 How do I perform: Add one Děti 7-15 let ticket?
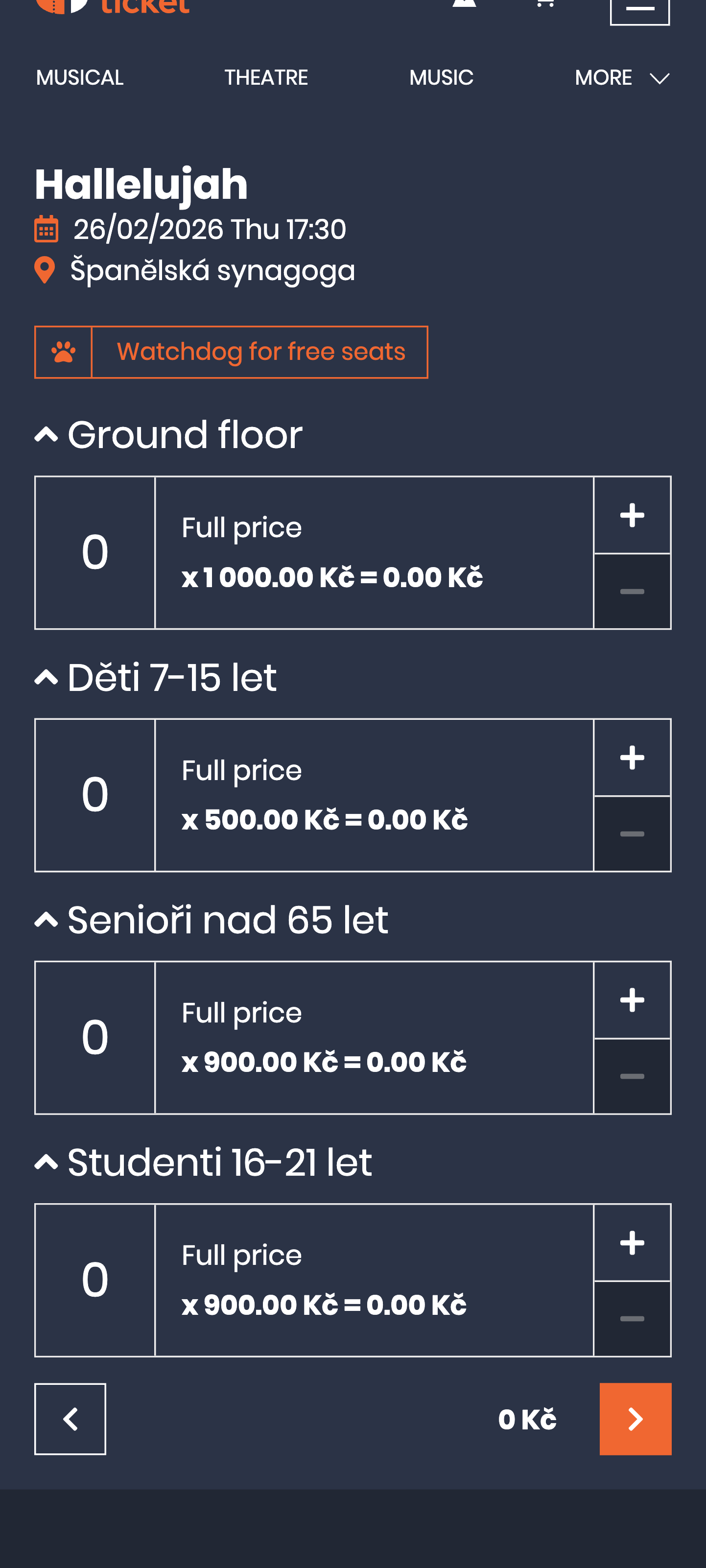coord(632,757)
